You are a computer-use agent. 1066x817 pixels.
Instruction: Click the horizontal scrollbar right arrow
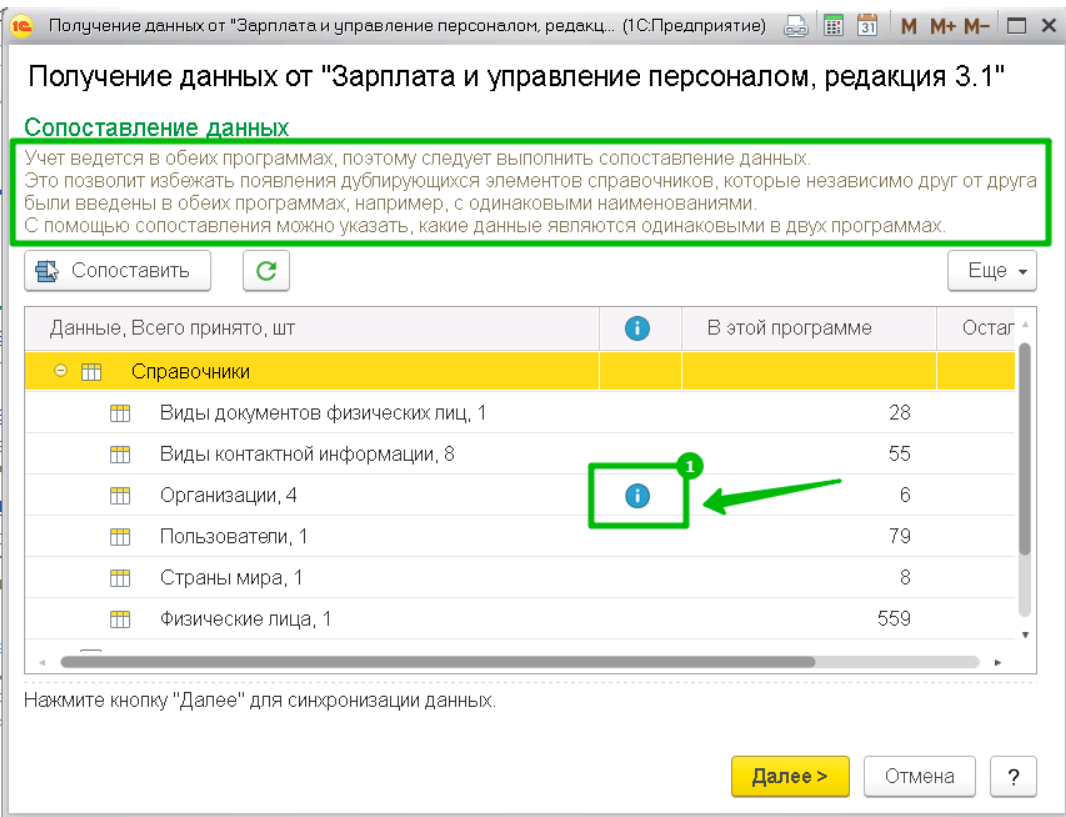pyautogui.click(x=997, y=662)
